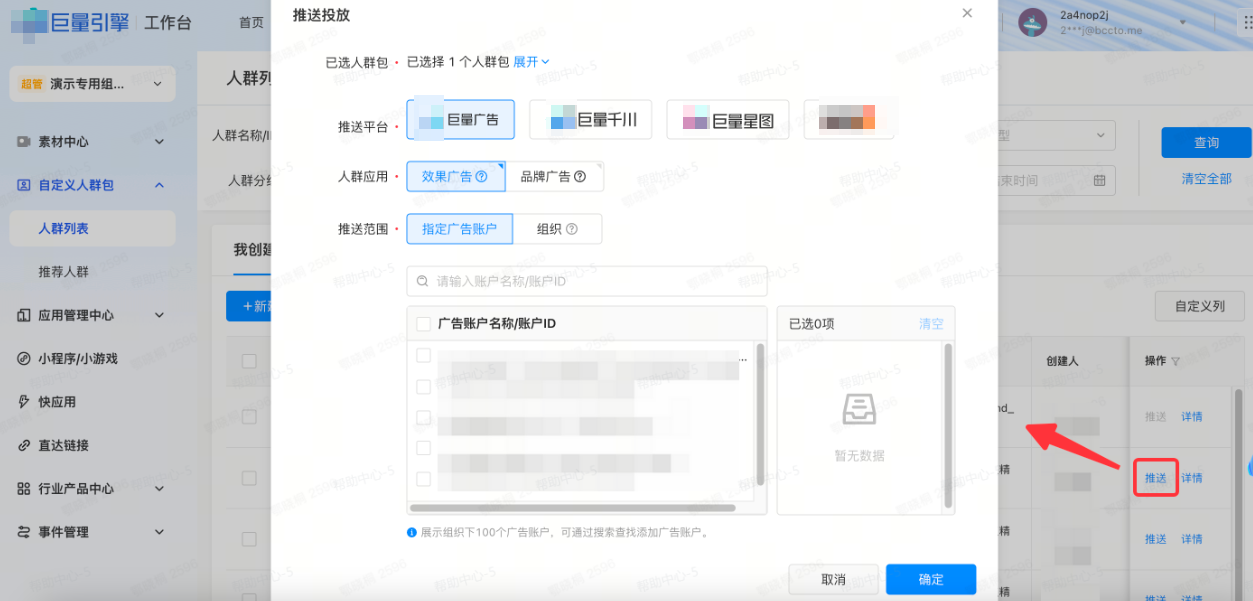Click the help question mark beside 品牌广告
Image resolution: width=1253 pixels, height=601 pixels.
pyautogui.click(x=581, y=176)
